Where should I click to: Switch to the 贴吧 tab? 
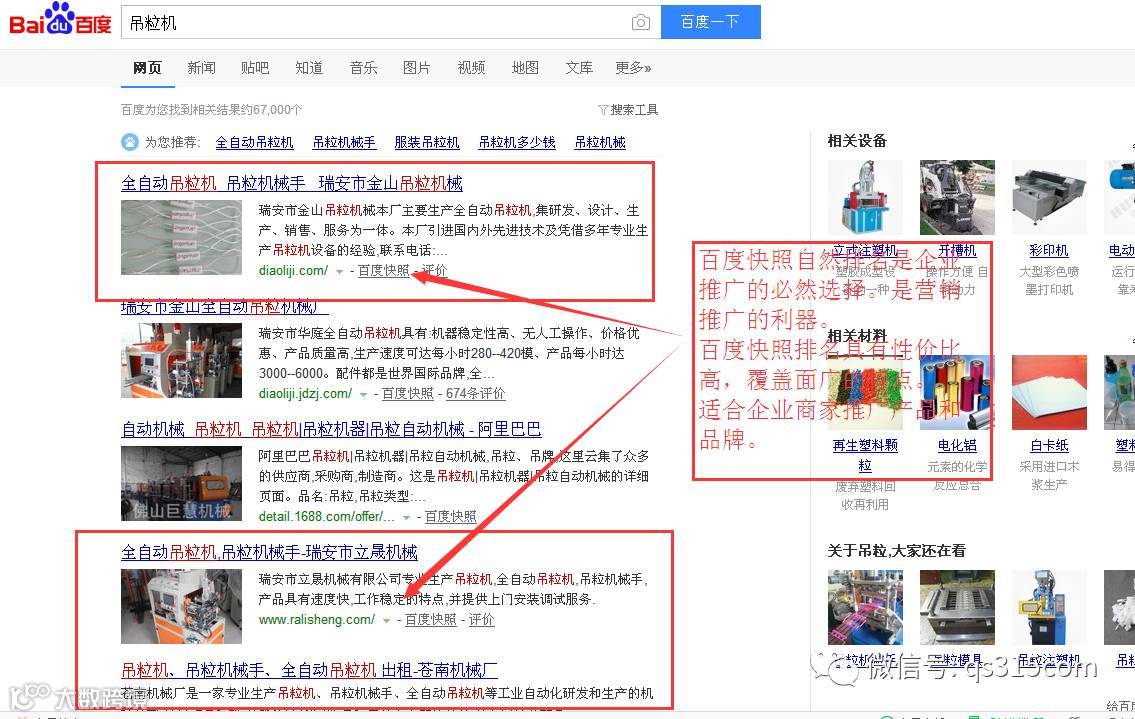(x=255, y=68)
